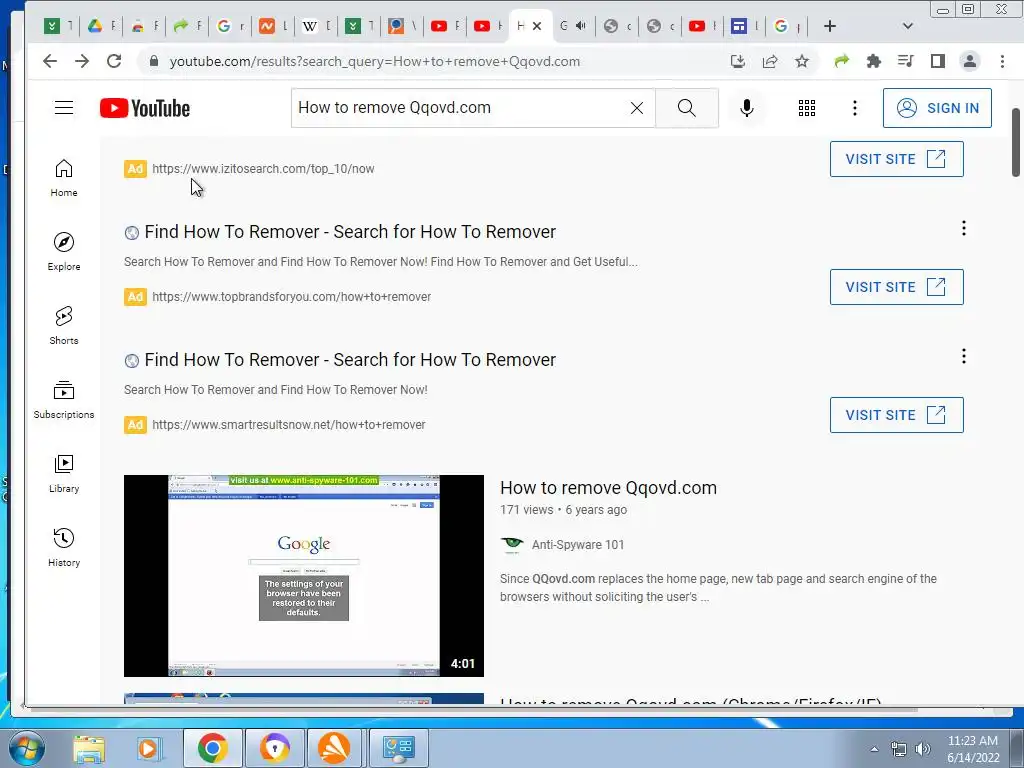
Task: Switch to the Wikipedia tab
Action: pyautogui.click(x=316, y=26)
